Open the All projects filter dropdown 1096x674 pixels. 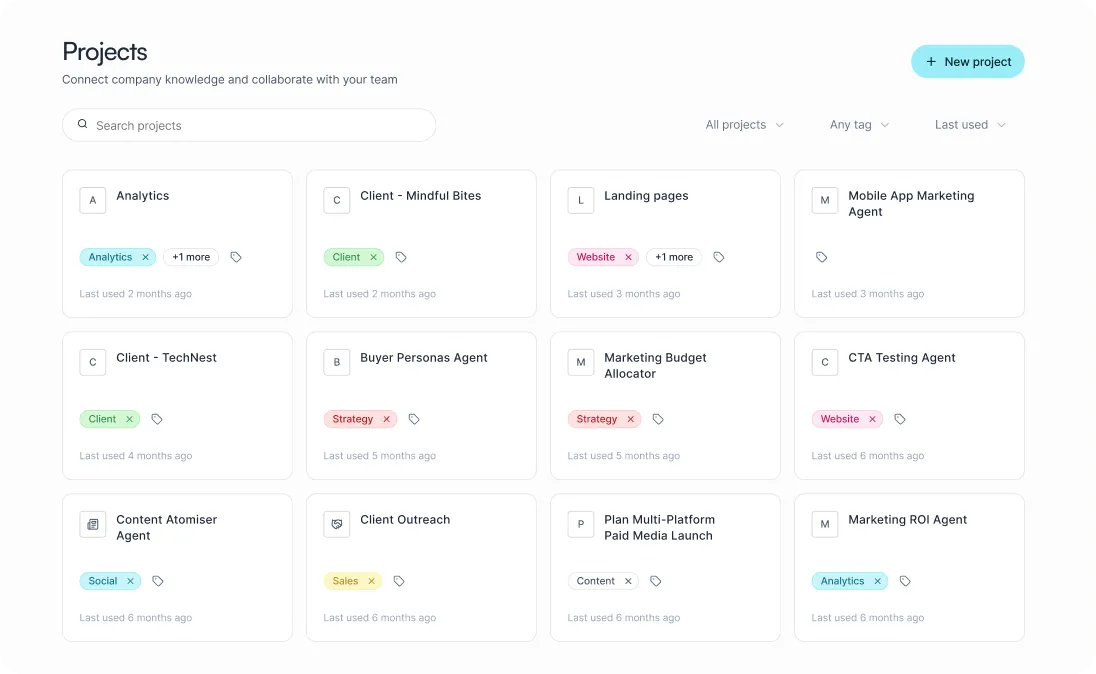744,124
